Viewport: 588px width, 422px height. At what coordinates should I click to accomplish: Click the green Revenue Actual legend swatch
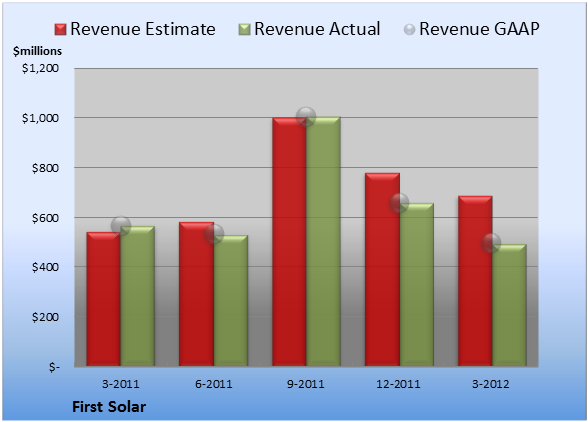(244, 29)
